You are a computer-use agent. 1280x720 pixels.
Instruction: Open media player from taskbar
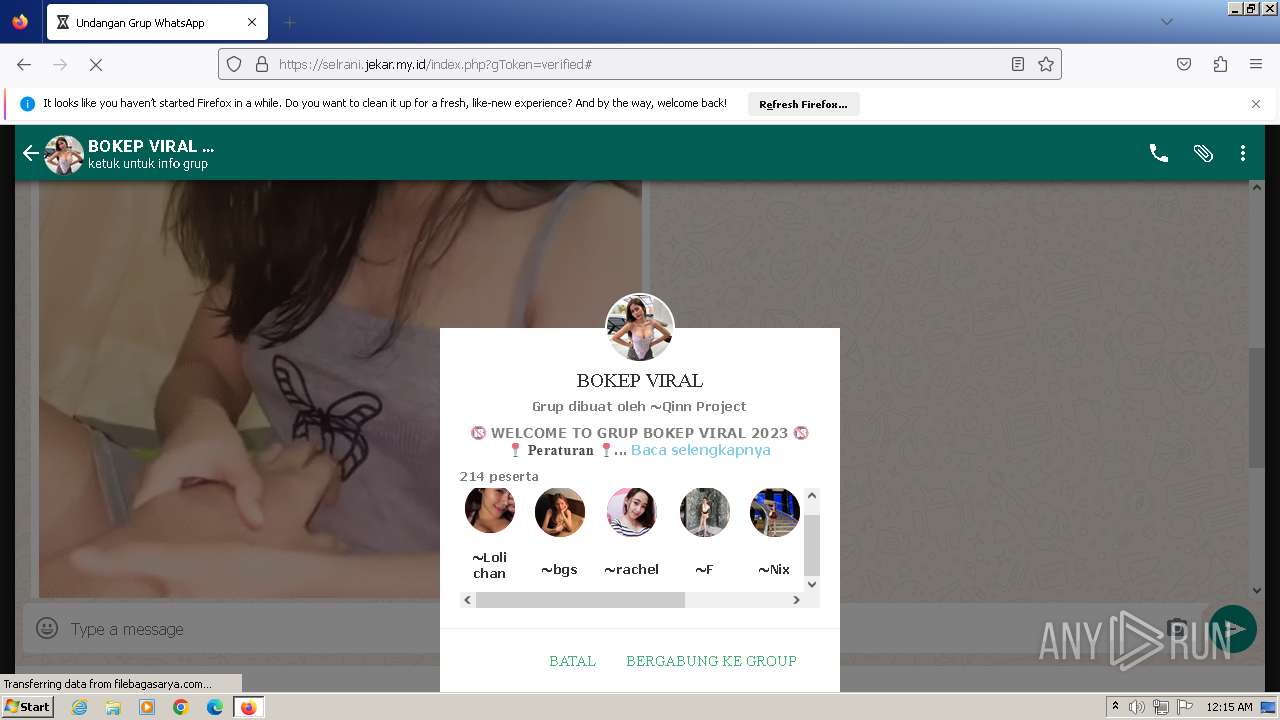[147, 707]
